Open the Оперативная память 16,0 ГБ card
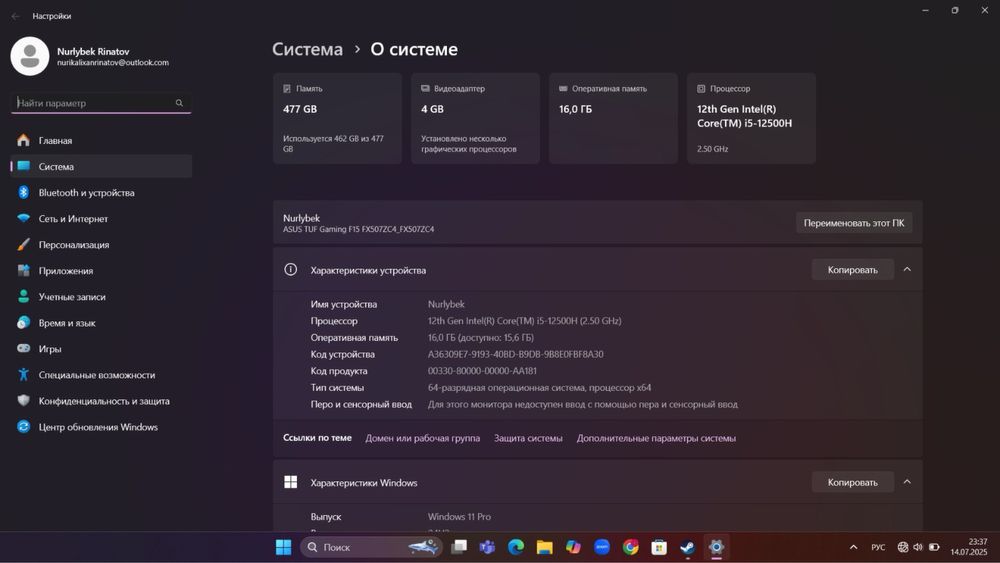The height and width of the screenshot is (563, 1000). (613, 119)
